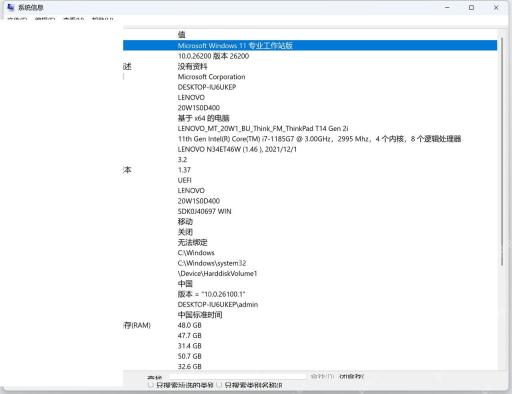Select the C:\Windows value
Image resolution: width=512 pixels, height=394 pixels.
(196, 252)
